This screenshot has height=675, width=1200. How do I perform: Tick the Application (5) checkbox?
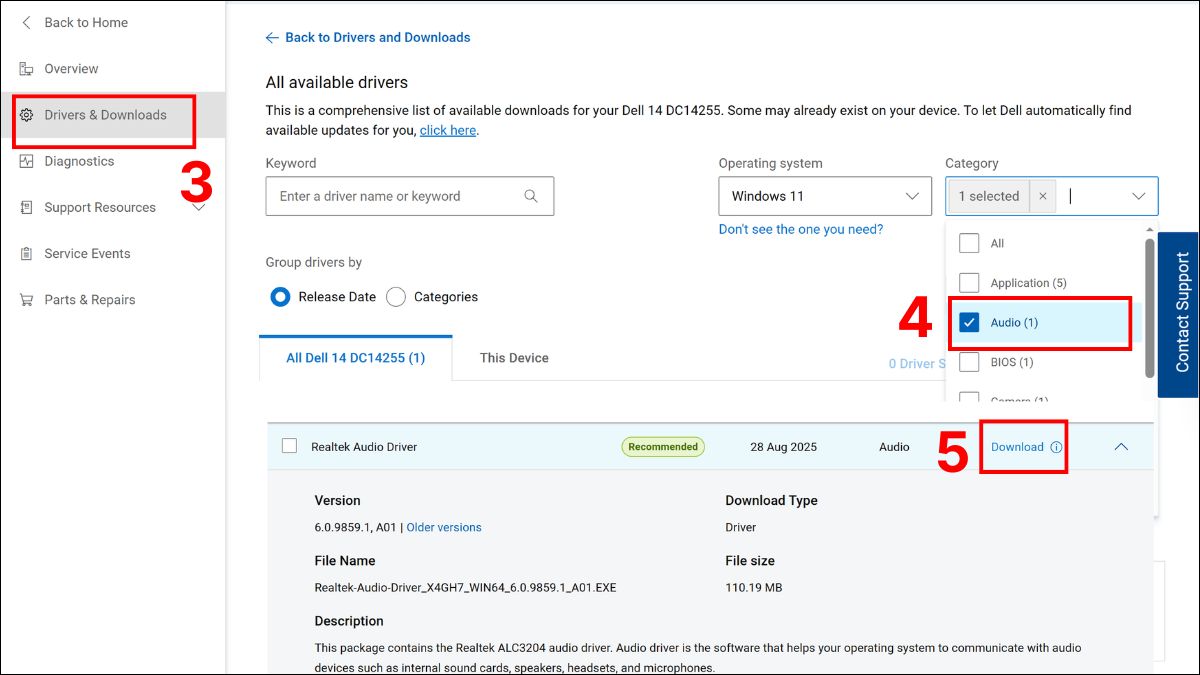(x=969, y=283)
